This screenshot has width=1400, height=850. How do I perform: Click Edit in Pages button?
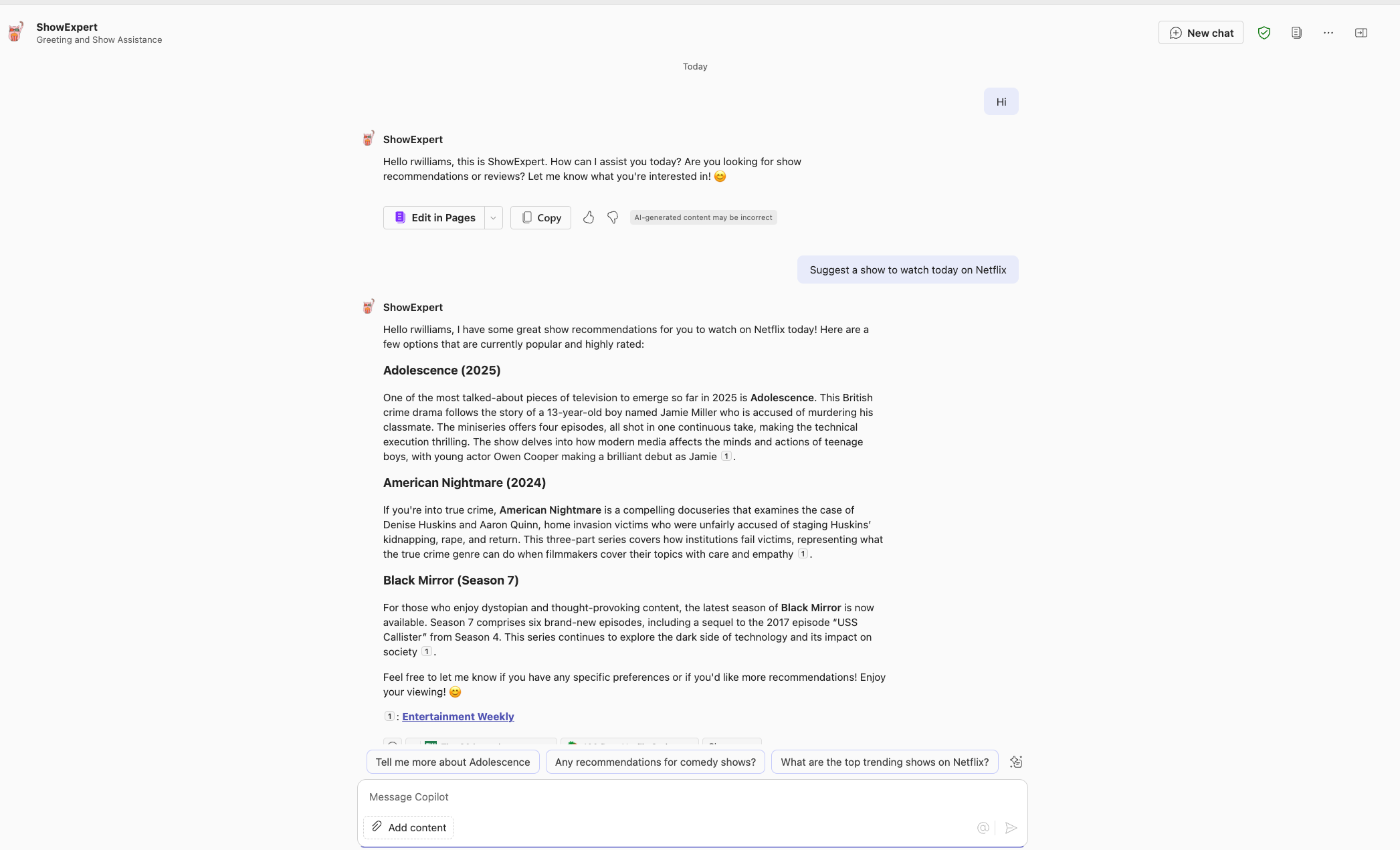pyautogui.click(x=435, y=218)
